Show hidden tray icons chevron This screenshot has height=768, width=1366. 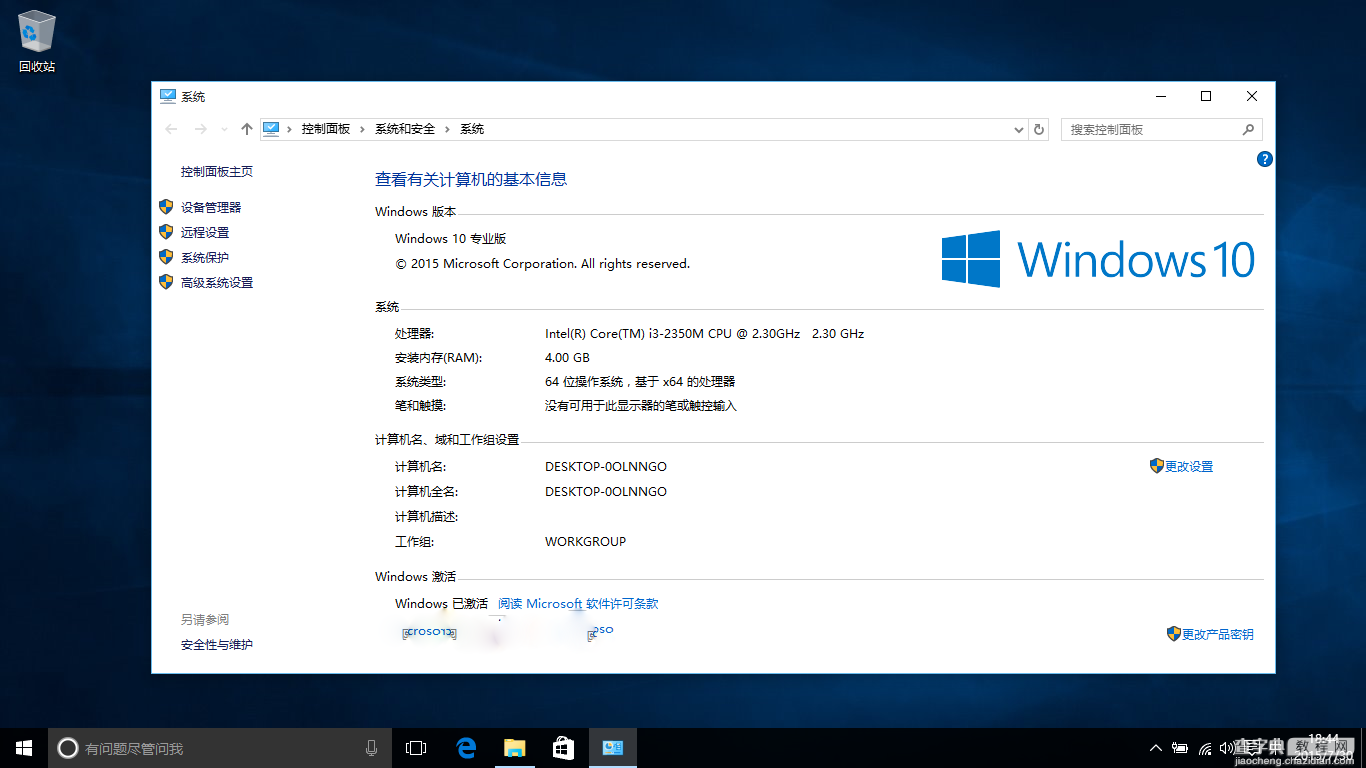click(1156, 748)
